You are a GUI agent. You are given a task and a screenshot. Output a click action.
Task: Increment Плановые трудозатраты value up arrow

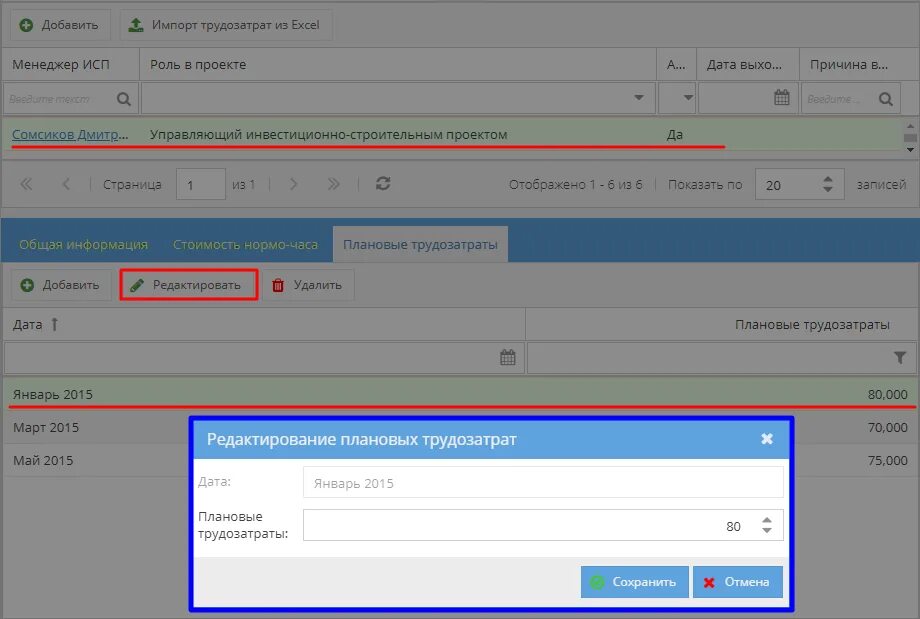coord(766,520)
